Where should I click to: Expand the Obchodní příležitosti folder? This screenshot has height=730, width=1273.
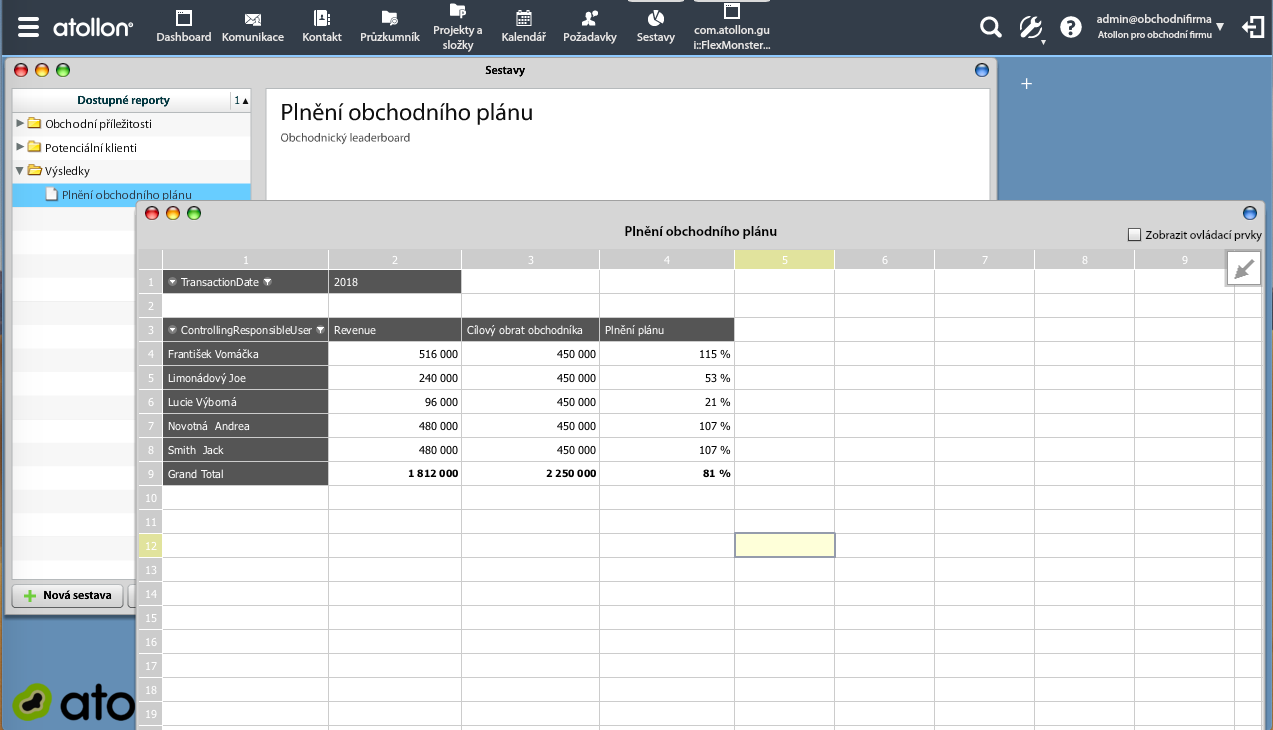tap(20, 123)
